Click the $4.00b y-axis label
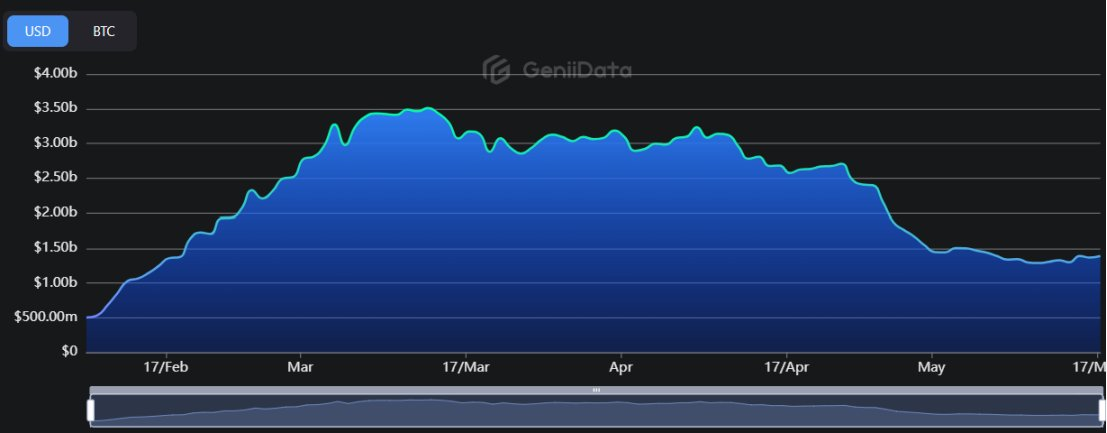 (56, 74)
